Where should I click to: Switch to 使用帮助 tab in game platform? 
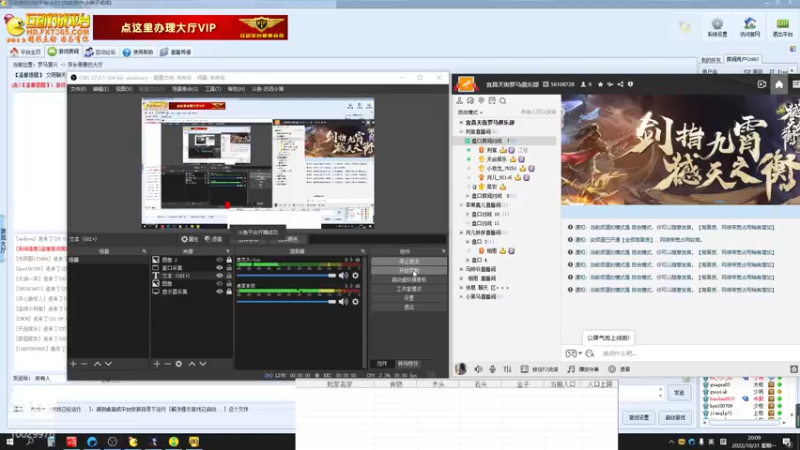pyautogui.click(x=138, y=52)
